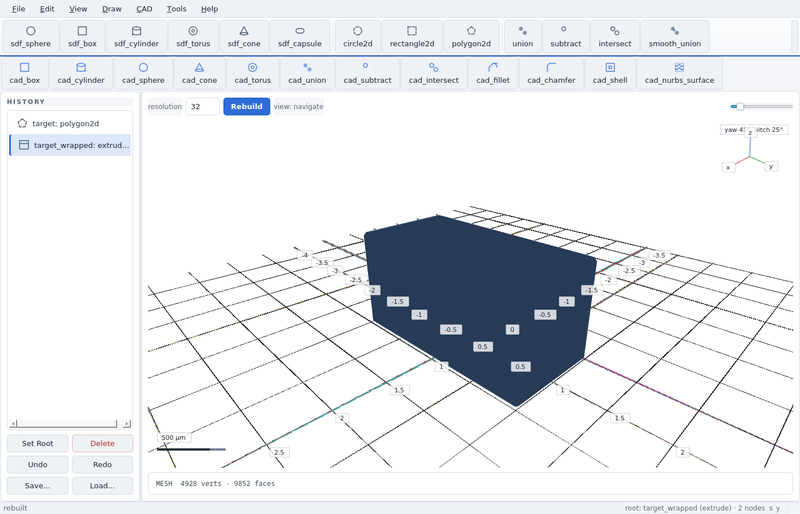
Task: Click the slider handle in viewport corner
Action: pos(739,106)
